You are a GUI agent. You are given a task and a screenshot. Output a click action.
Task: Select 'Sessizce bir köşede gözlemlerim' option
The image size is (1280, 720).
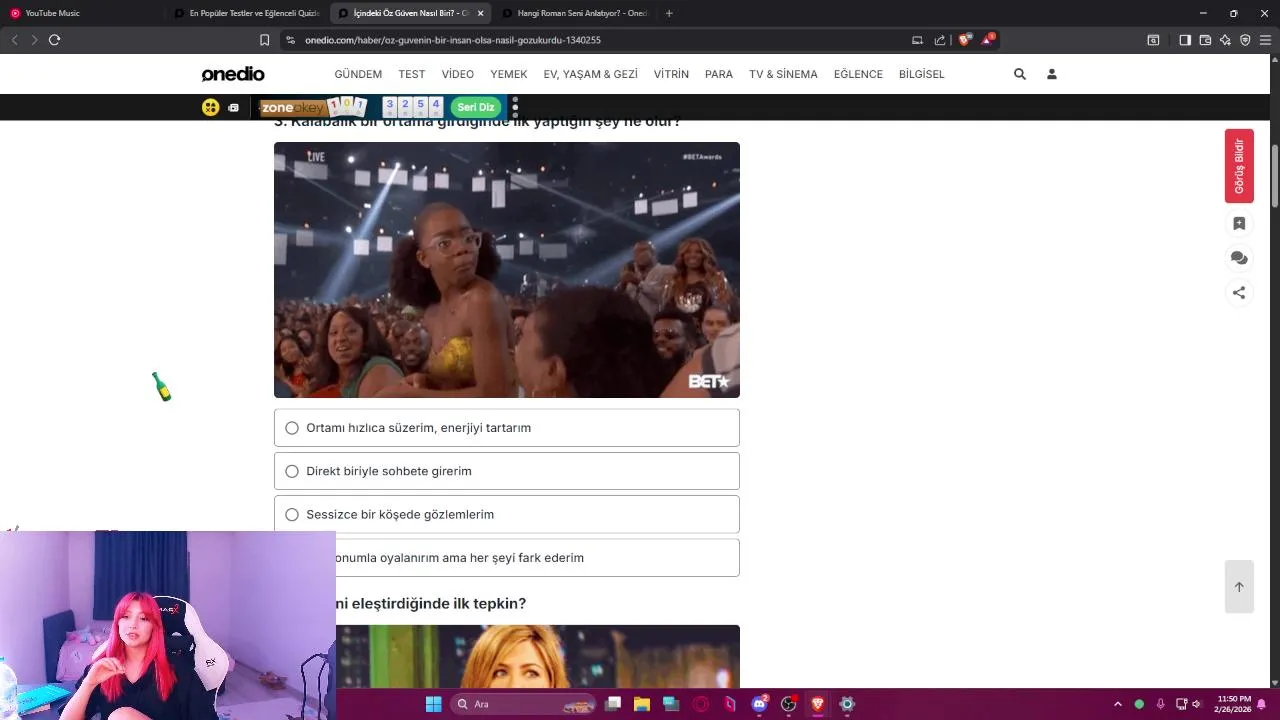pos(507,514)
